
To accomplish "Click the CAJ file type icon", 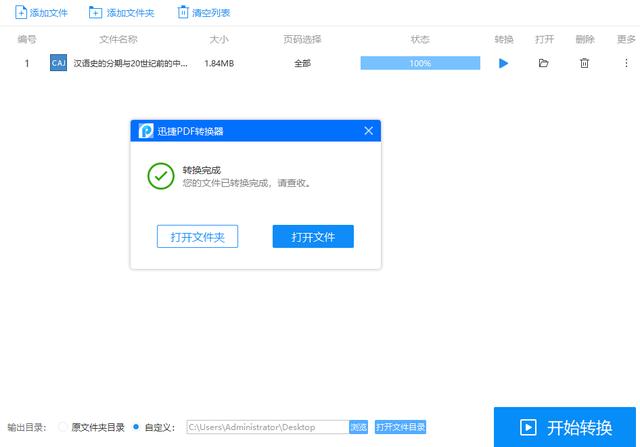I will click(x=58, y=63).
